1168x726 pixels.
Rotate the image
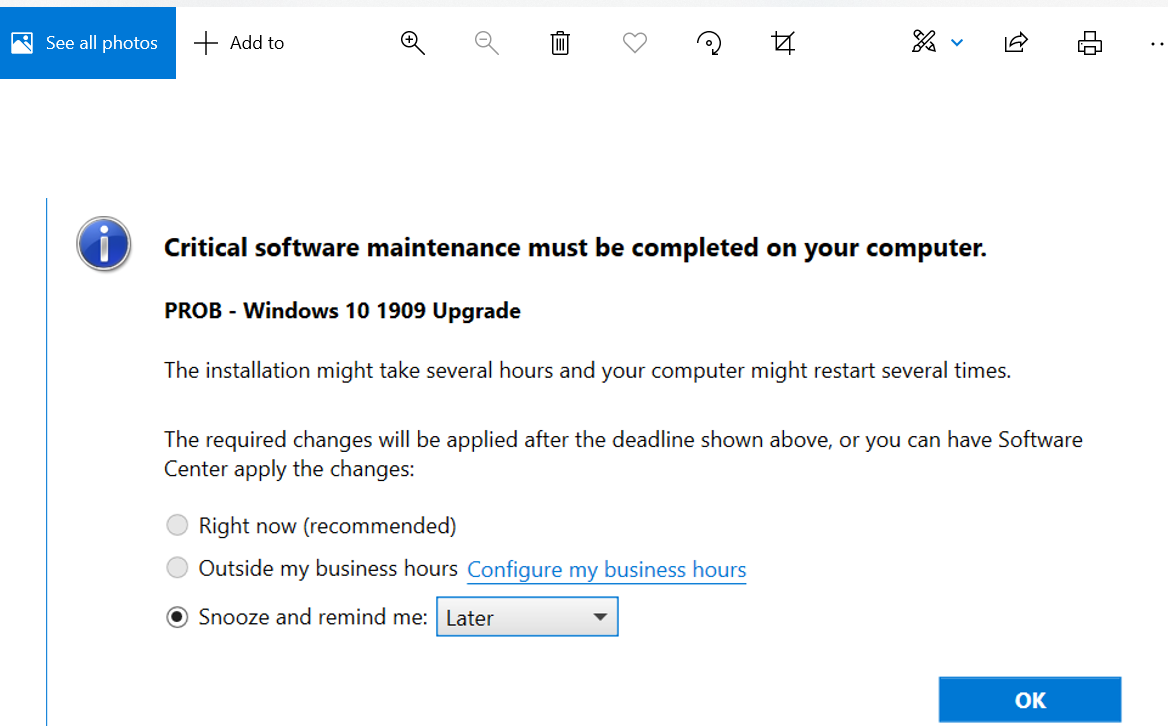[709, 42]
